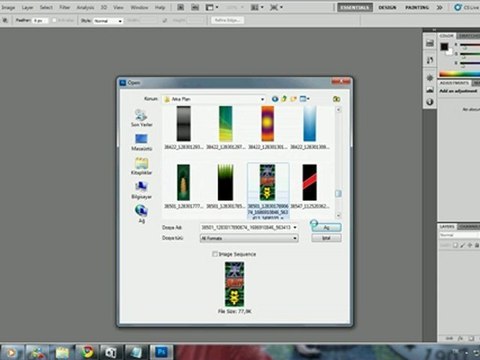Switch to the Painting workspace
The width and height of the screenshot is (480, 360).
click(x=417, y=7)
